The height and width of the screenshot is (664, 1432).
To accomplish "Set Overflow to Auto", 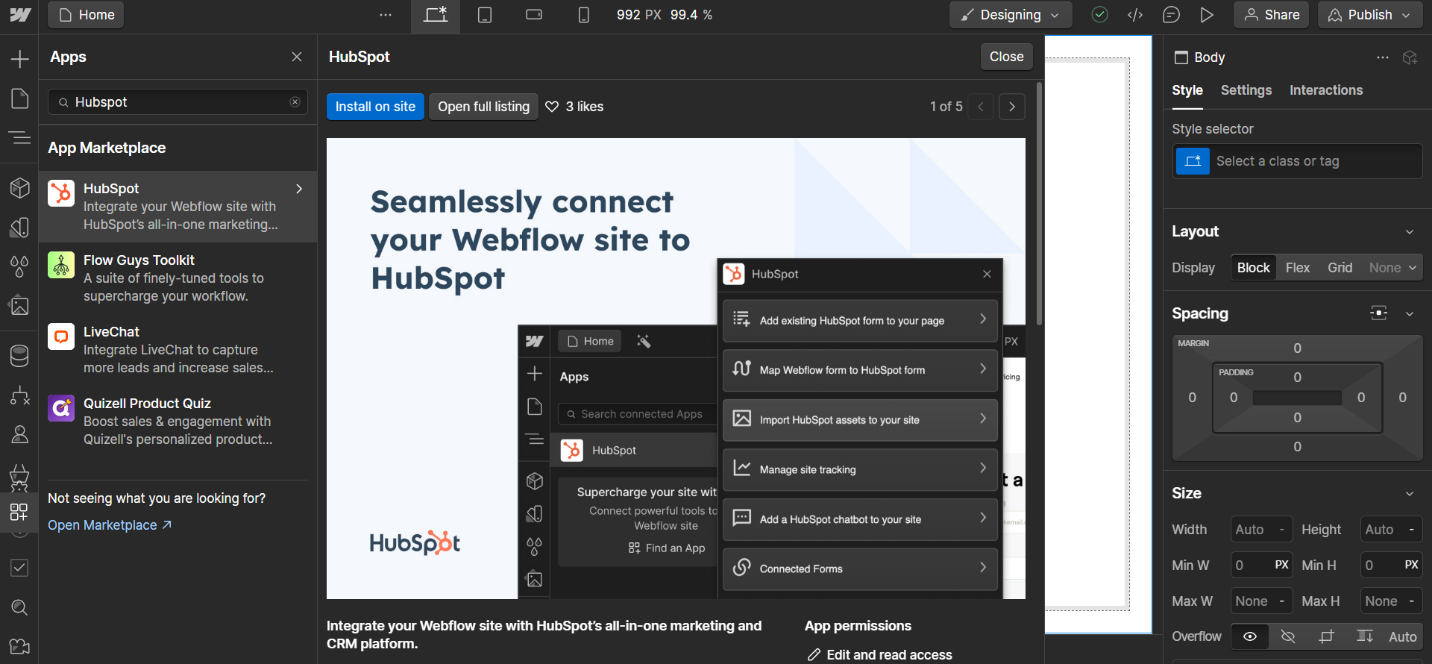I will click(x=1403, y=636).
